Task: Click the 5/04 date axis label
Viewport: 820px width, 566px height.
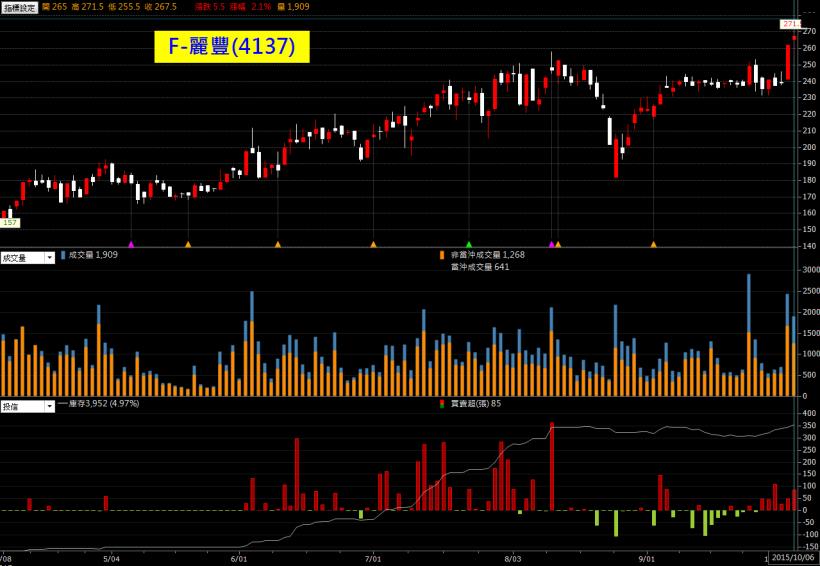Action: [111, 559]
